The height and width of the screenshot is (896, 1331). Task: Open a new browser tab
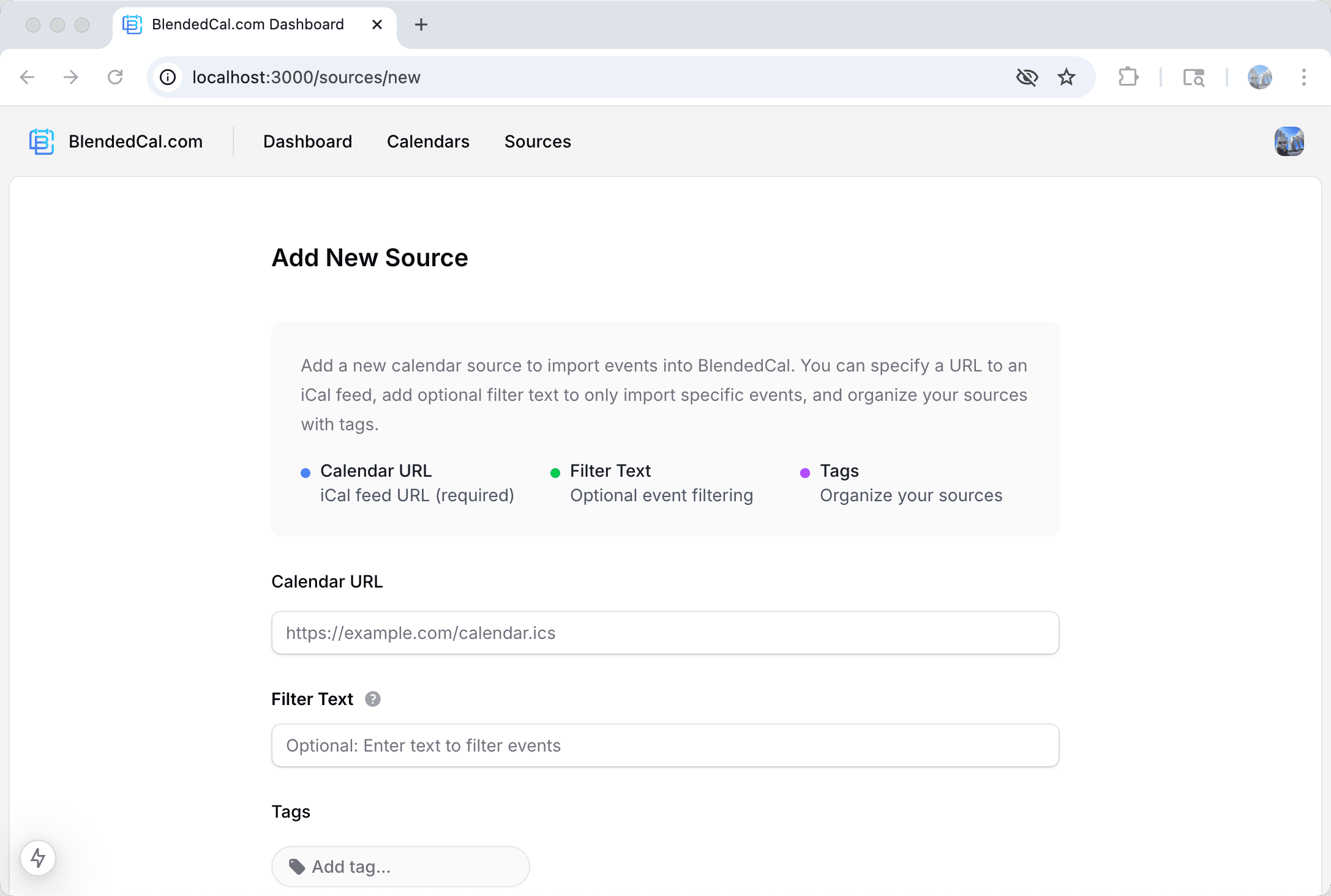click(421, 24)
